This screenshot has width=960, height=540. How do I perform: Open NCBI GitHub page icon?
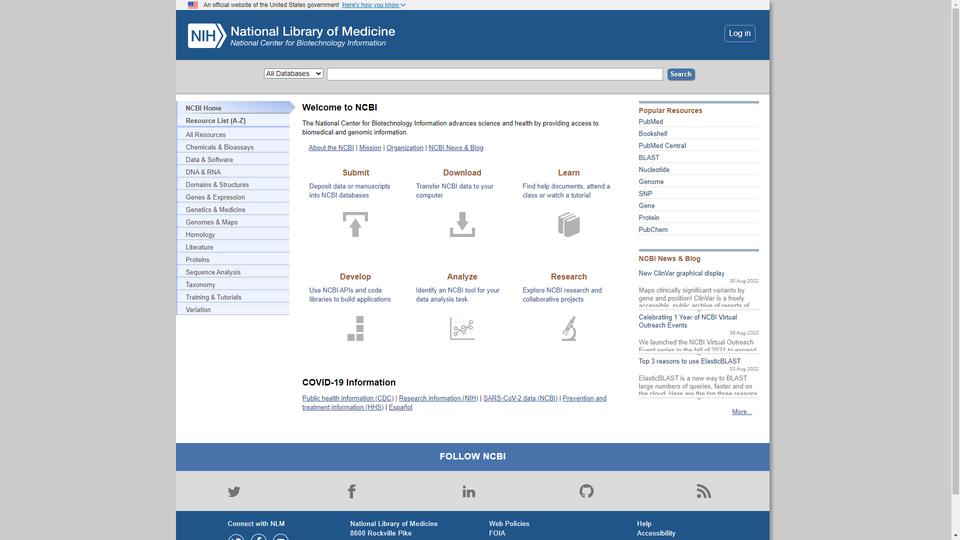click(587, 491)
